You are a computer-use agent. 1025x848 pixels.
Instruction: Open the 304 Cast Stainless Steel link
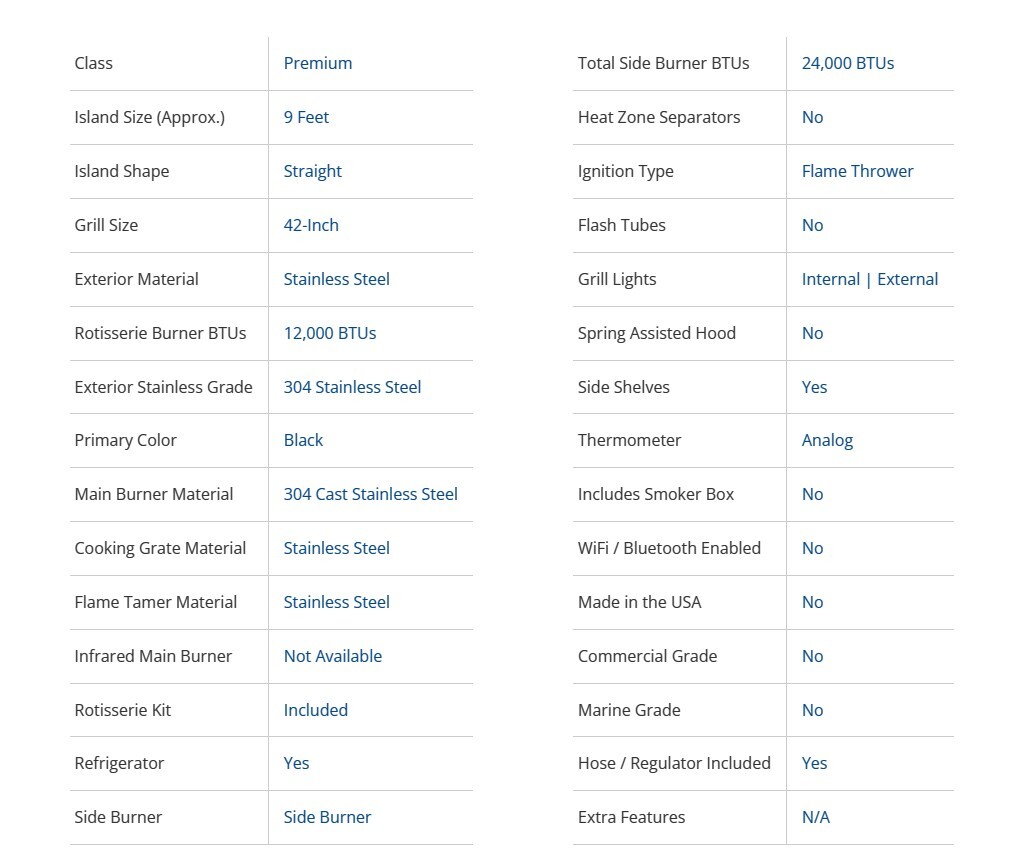pyautogui.click(x=370, y=494)
